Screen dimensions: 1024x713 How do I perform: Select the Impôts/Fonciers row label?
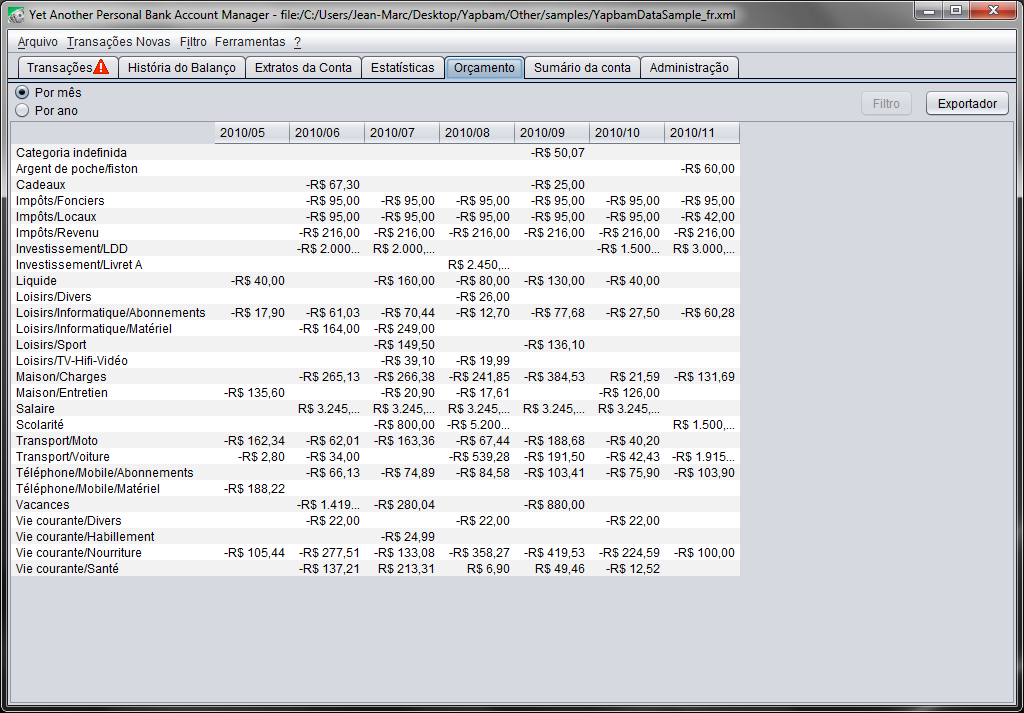(60, 200)
